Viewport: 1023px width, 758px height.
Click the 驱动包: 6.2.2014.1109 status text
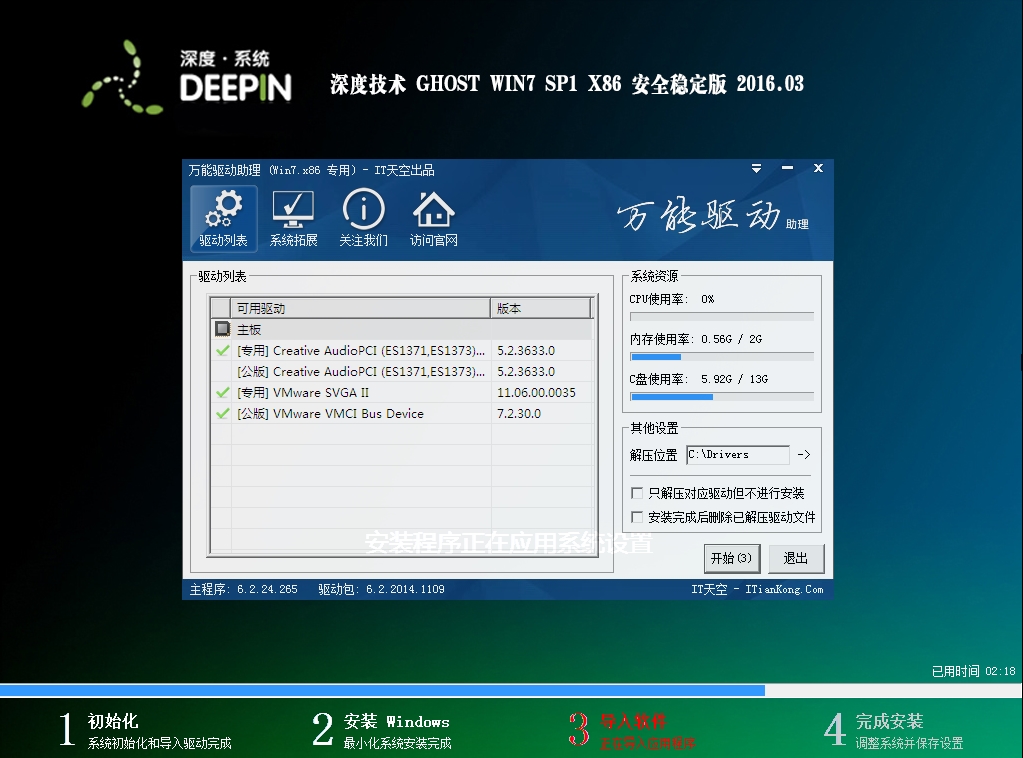pyautogui.click(x=381, y=589)
